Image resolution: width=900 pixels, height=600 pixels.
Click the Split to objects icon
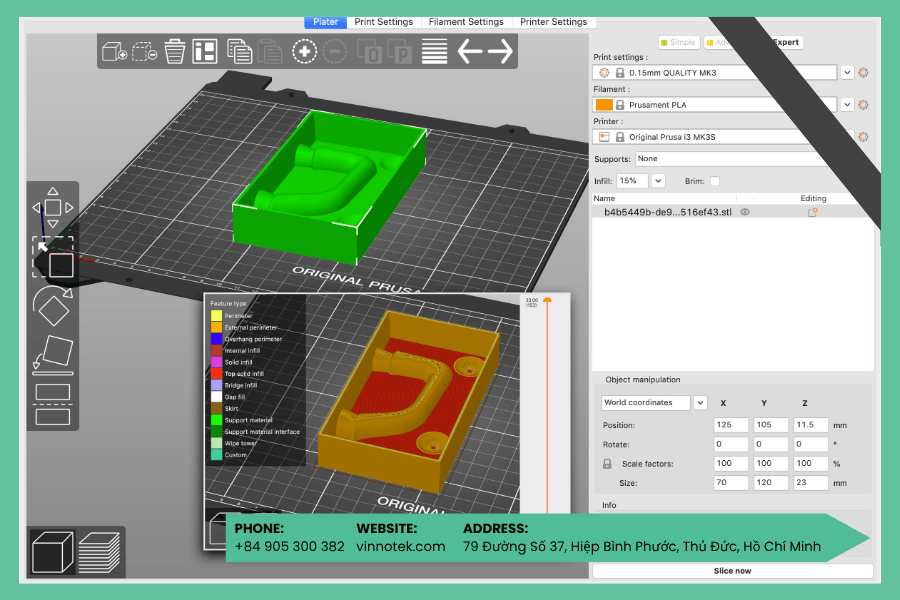pyautogui.click(x=370, y=52)
